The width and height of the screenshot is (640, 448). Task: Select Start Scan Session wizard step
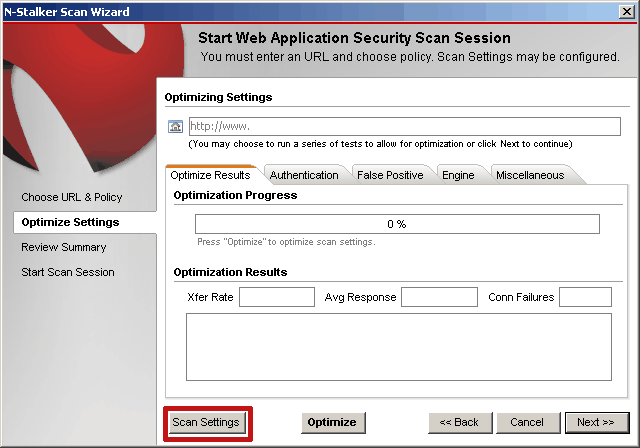pos(68,272)
